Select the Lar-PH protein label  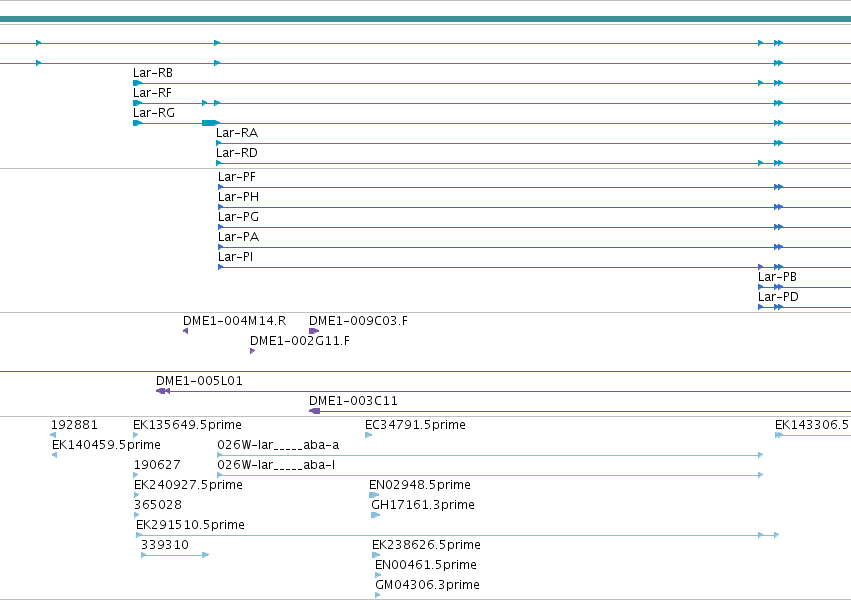coord(238,197)
